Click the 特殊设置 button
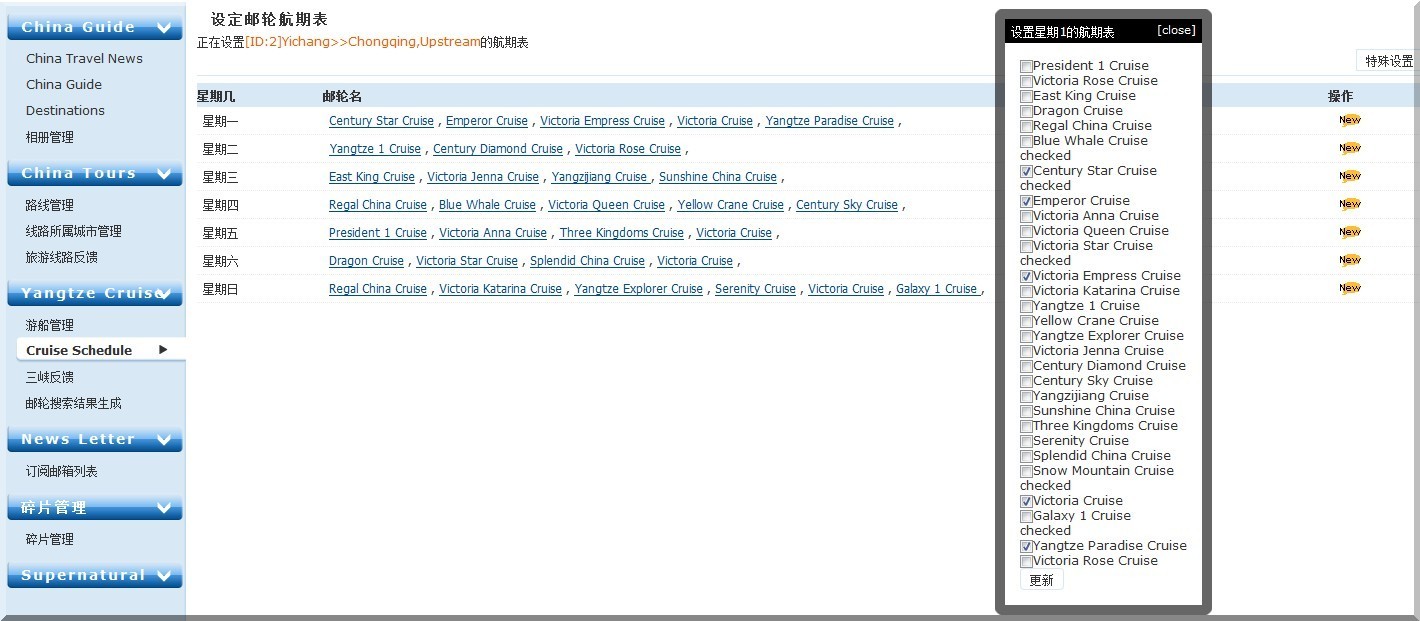The image size is (1420, 621). click(1389, 61)
